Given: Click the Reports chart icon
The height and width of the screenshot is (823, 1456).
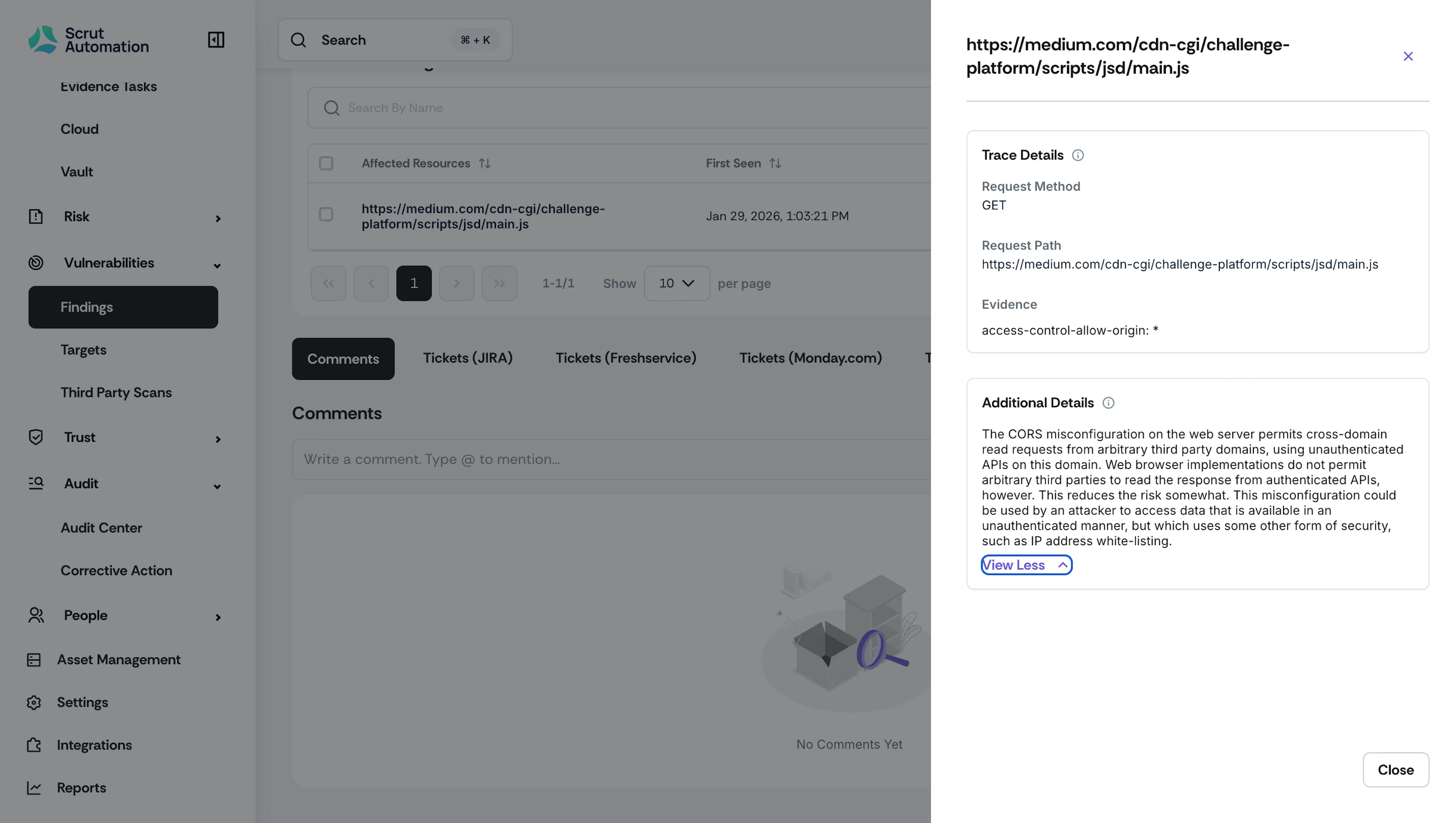Looking at the screenshot, I should pos(34,787).
